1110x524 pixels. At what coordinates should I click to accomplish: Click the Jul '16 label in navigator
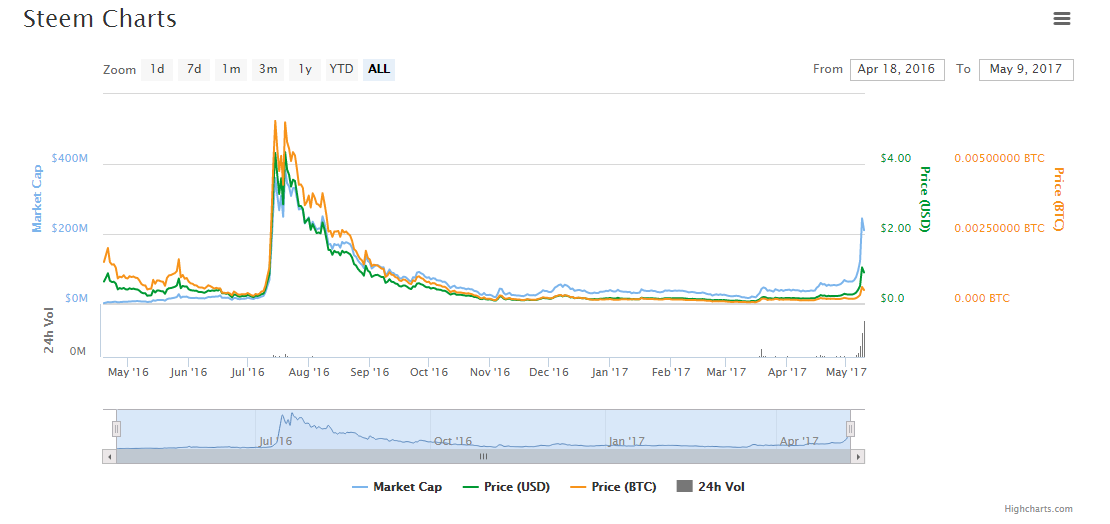275,441
